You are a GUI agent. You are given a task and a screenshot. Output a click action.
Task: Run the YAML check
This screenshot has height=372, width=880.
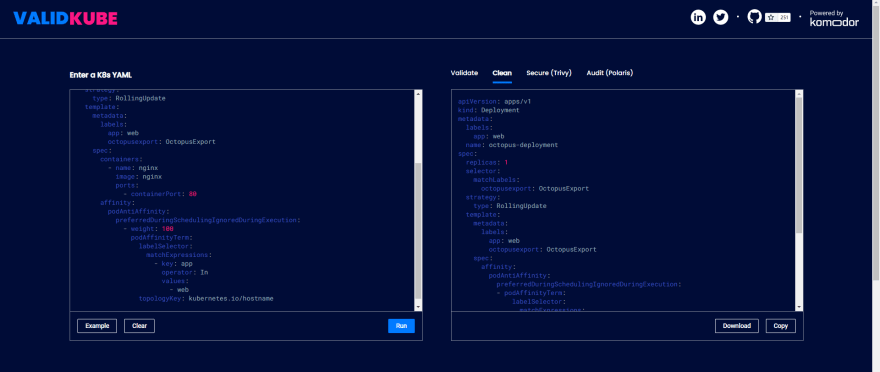coord(401,326)
